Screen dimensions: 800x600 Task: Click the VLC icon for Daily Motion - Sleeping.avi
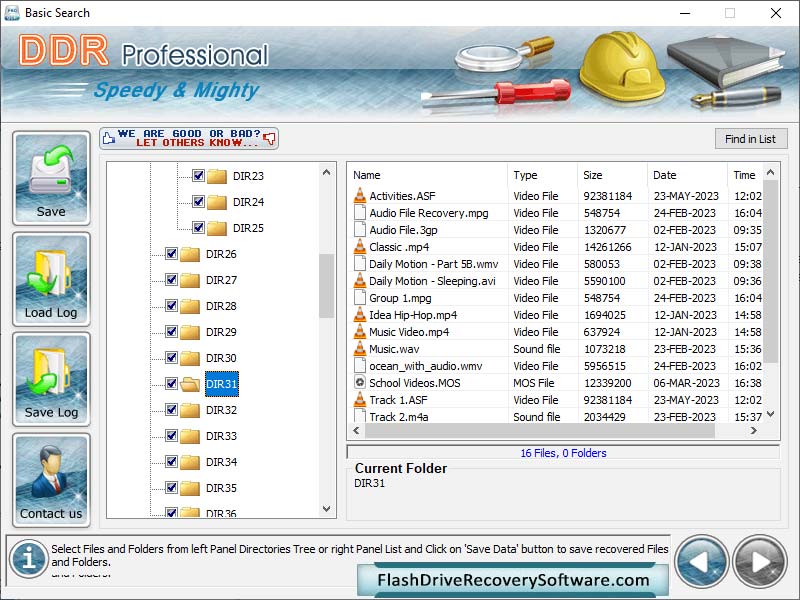point(360,281)
